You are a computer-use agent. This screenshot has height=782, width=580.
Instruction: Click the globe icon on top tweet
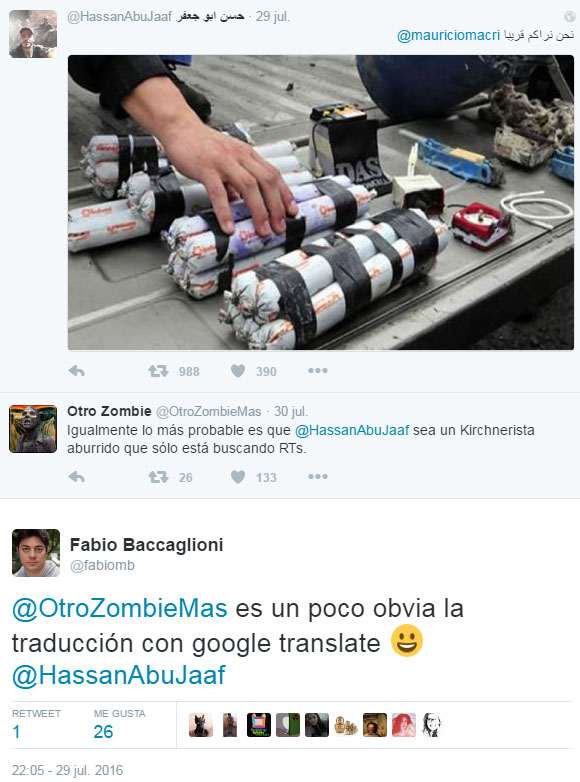tap(570, 16)
